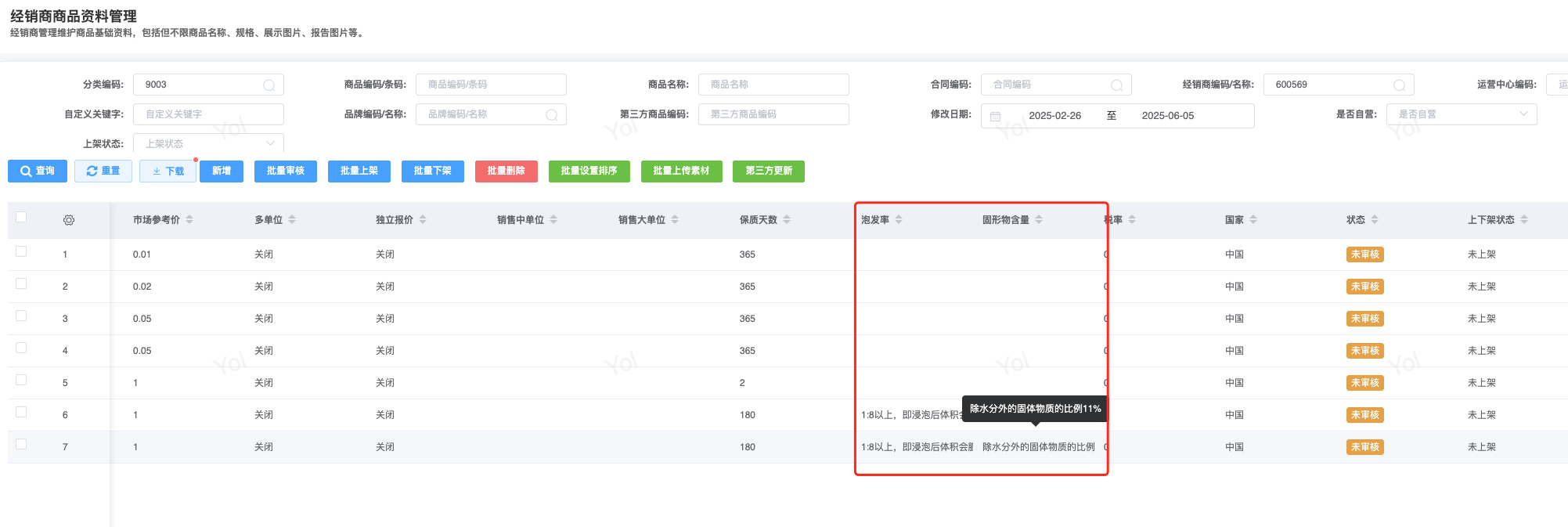This screenshot has height=527, width=1568.
Task: Click the 未审核 tag in row 1
Action: pyautogui.click(x=1365, y=254)
